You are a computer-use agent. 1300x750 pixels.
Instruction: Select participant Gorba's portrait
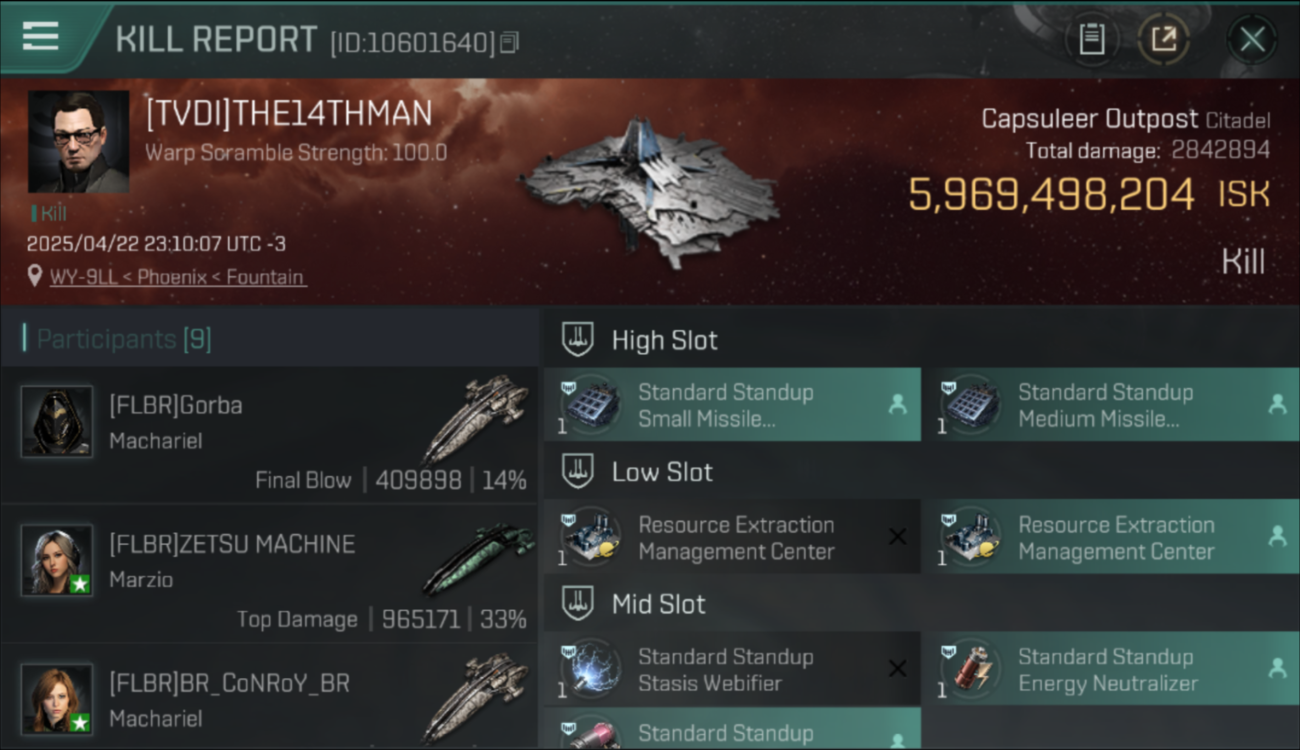point(57,422)
